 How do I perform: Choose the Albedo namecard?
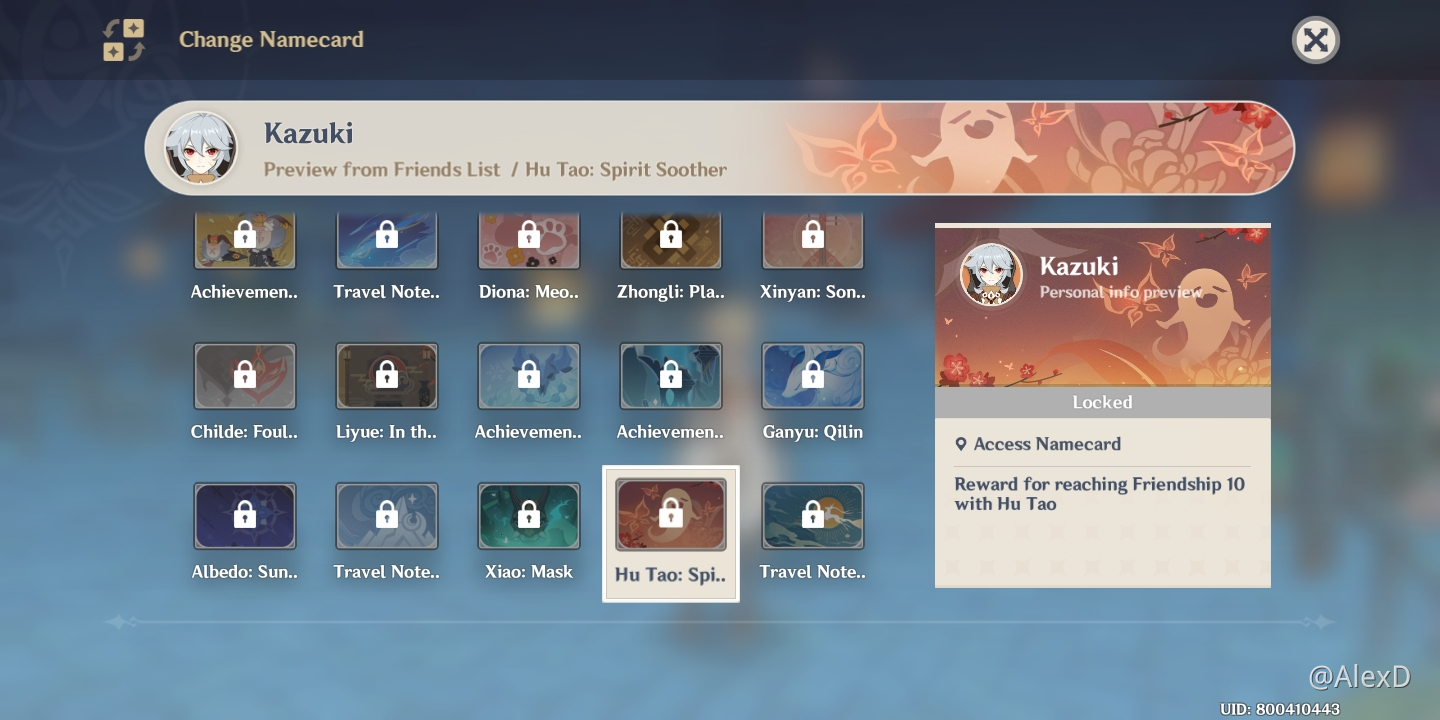245,517
